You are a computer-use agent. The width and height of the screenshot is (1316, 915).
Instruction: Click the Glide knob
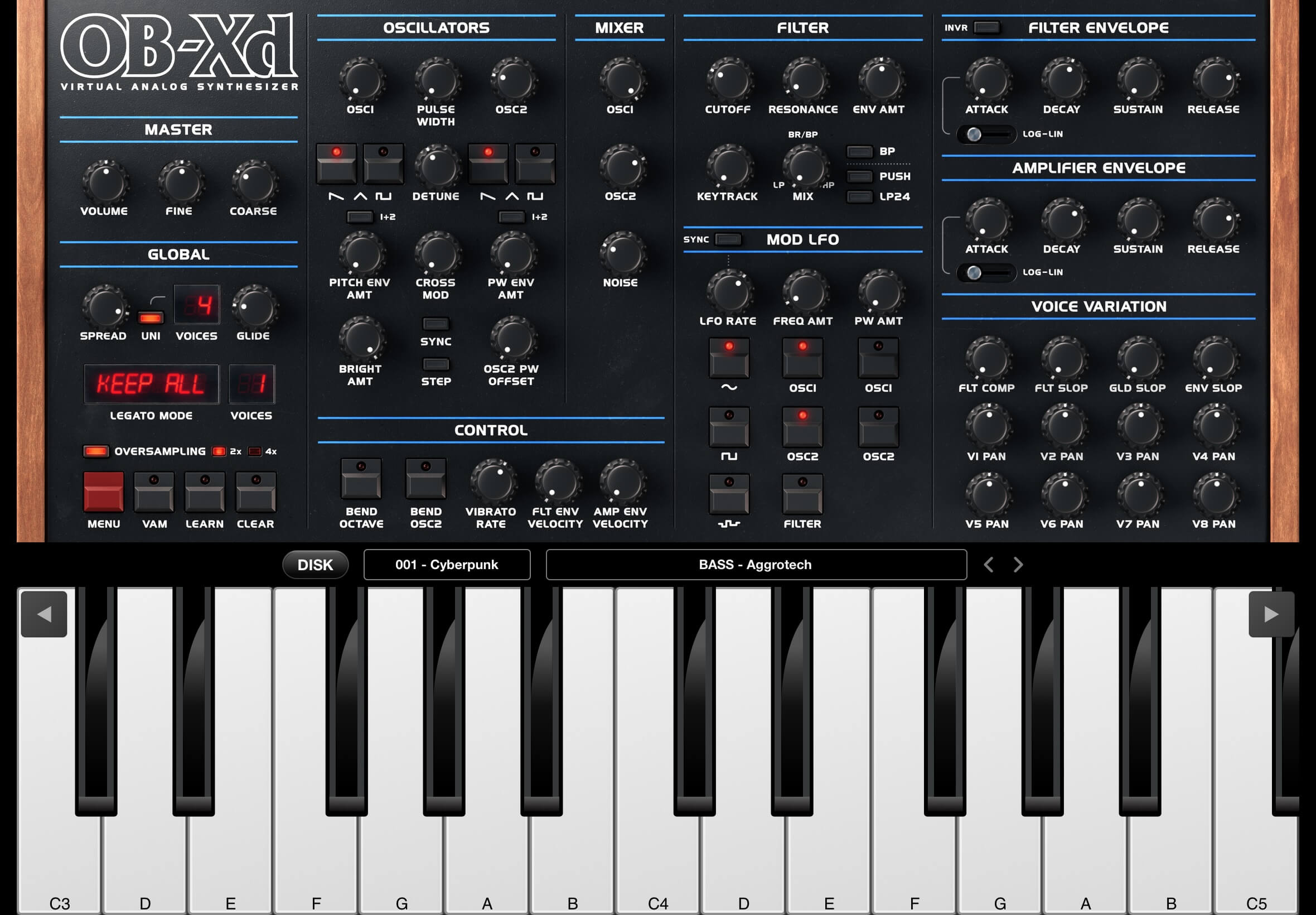pos(255,307)
